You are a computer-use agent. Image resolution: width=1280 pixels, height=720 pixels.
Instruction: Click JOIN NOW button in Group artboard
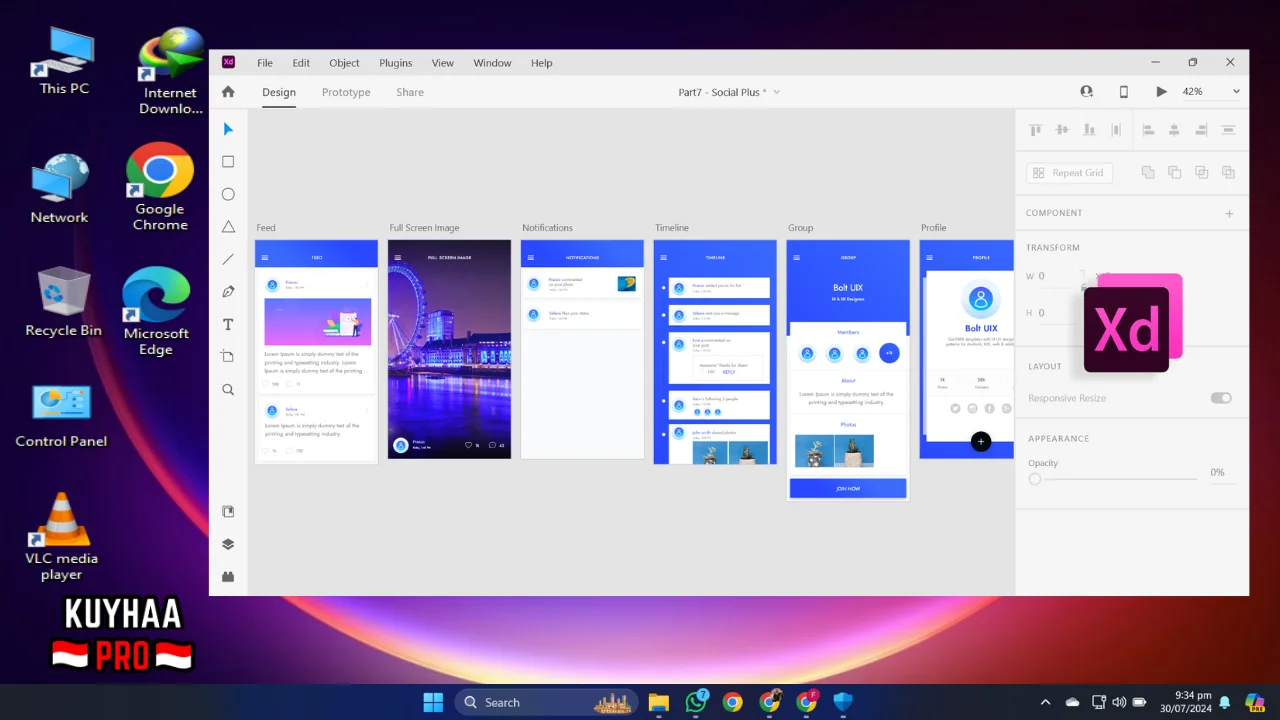[x=848, y=488]
